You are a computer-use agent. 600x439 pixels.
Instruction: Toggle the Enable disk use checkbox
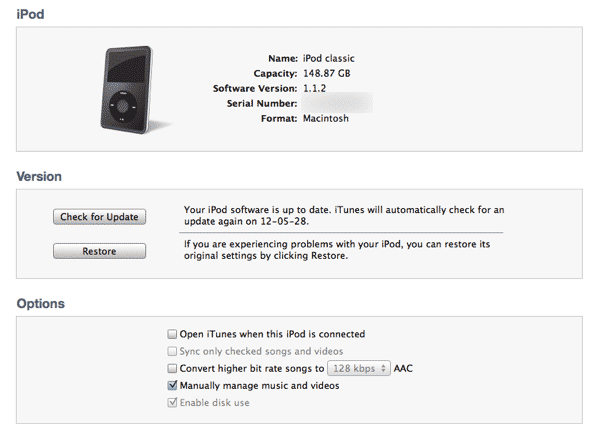pyautogui.click(x=173, y=402)
